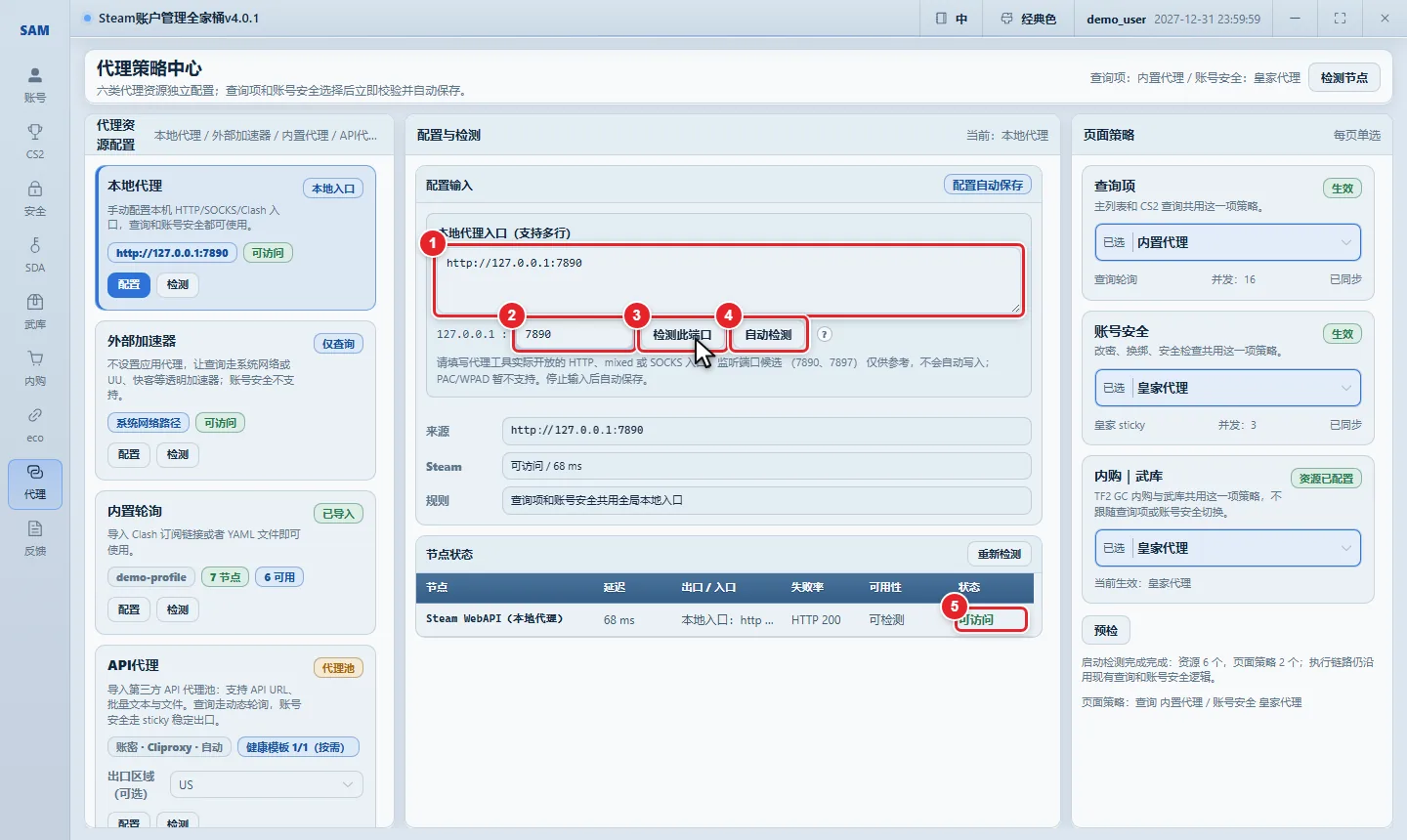1407x840 pixels.
Task: Click the 自动检测 button
Action: pos(769,334)
